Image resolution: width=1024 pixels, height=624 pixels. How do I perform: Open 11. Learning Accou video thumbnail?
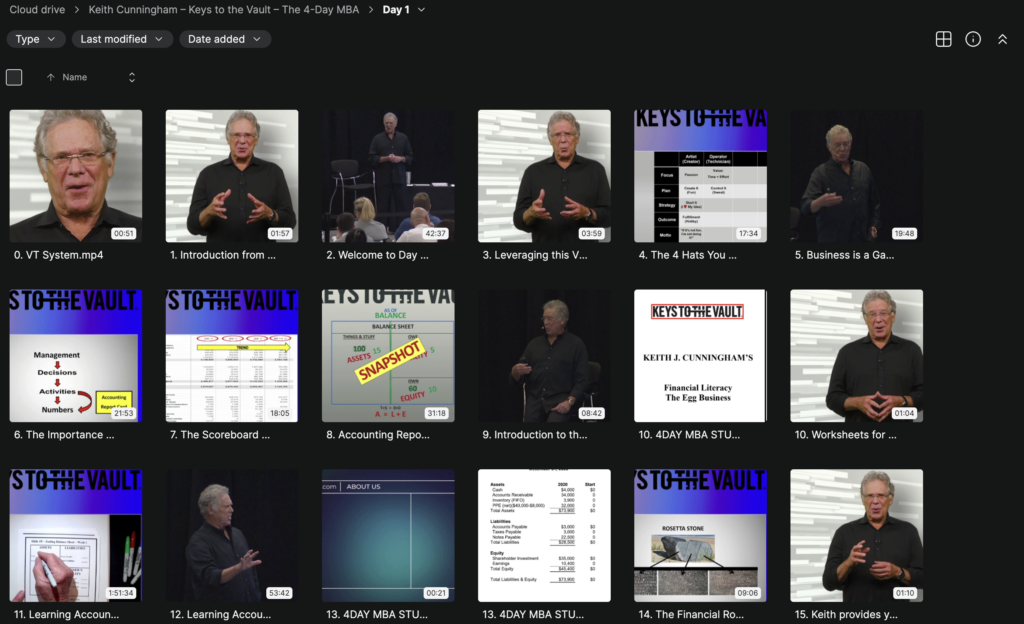pos(76,536)
